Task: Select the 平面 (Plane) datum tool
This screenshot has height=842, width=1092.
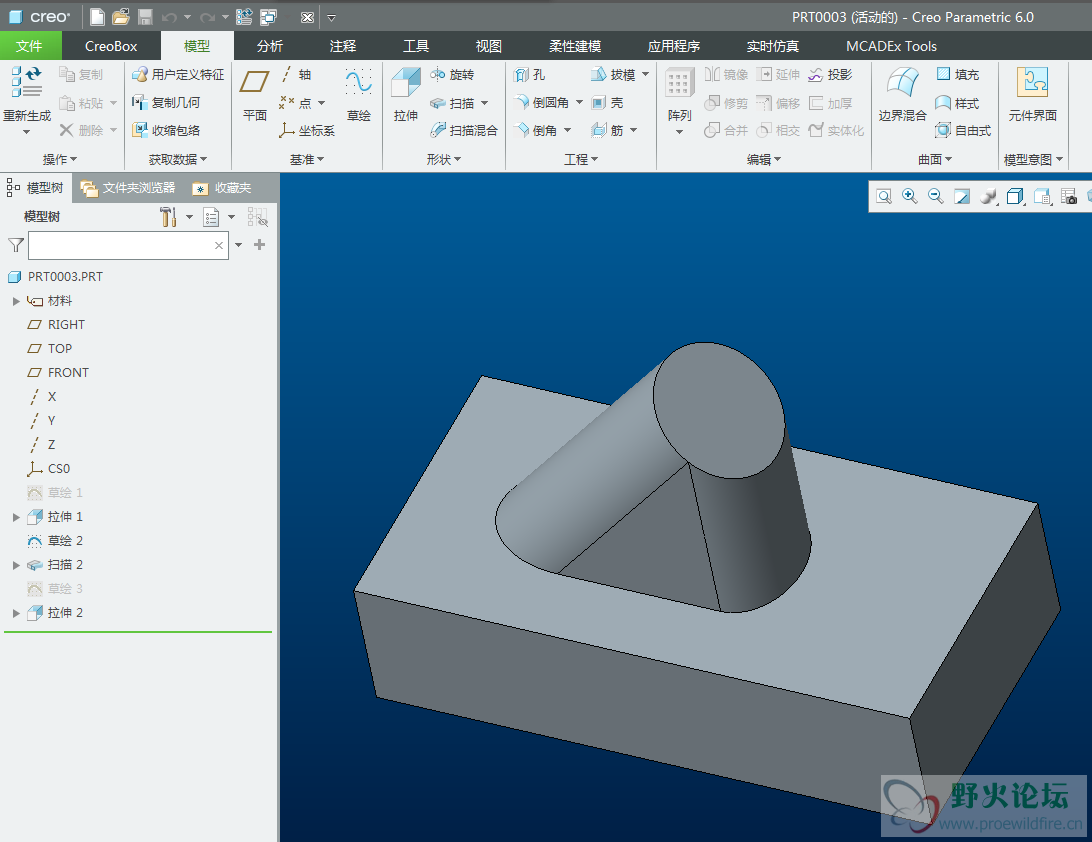Action: (x=254, y=95)
